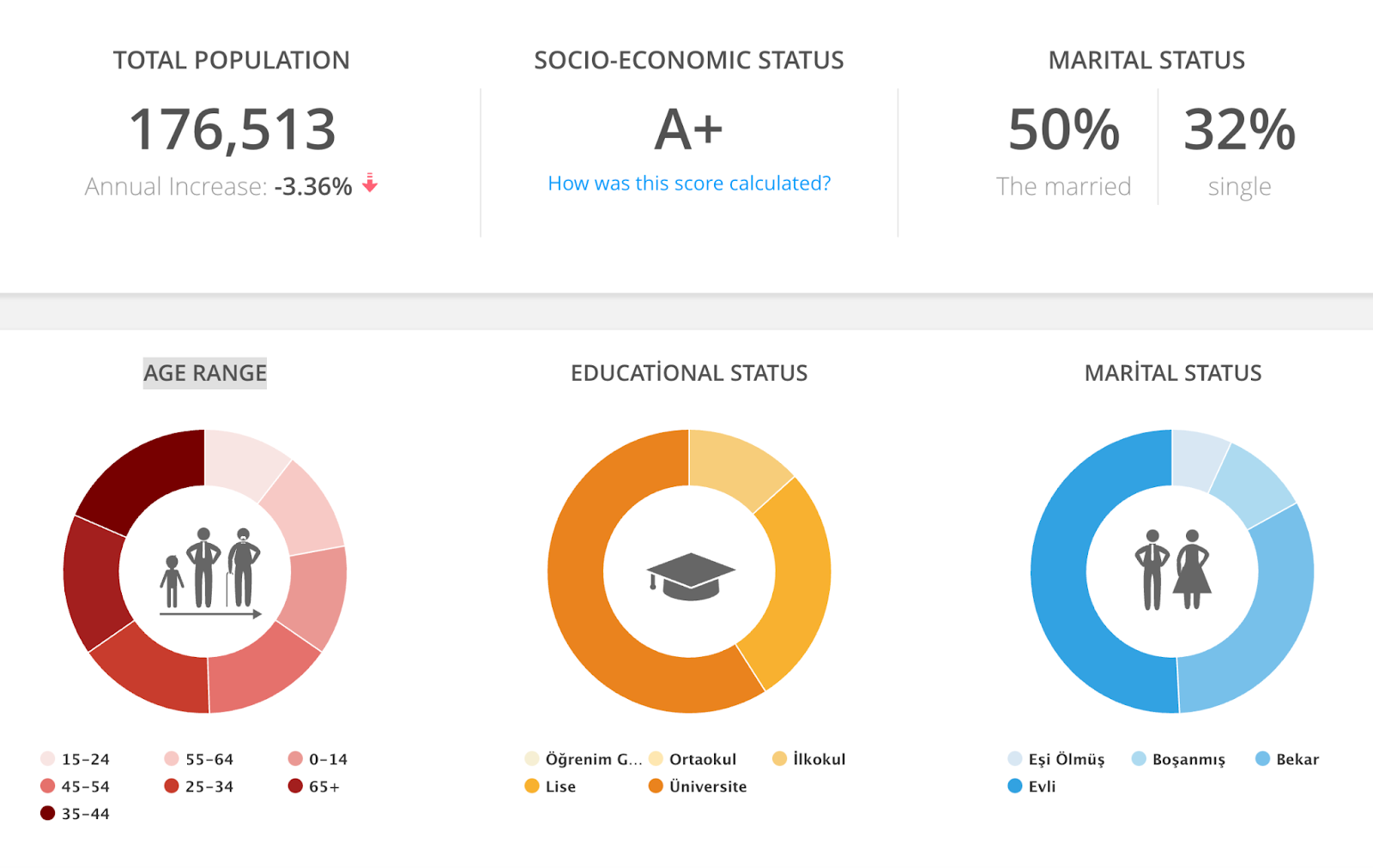Click the Evli legend color dot
Image resolution: width=1373 pixels, height=868 pixels.
[1015, 786]
